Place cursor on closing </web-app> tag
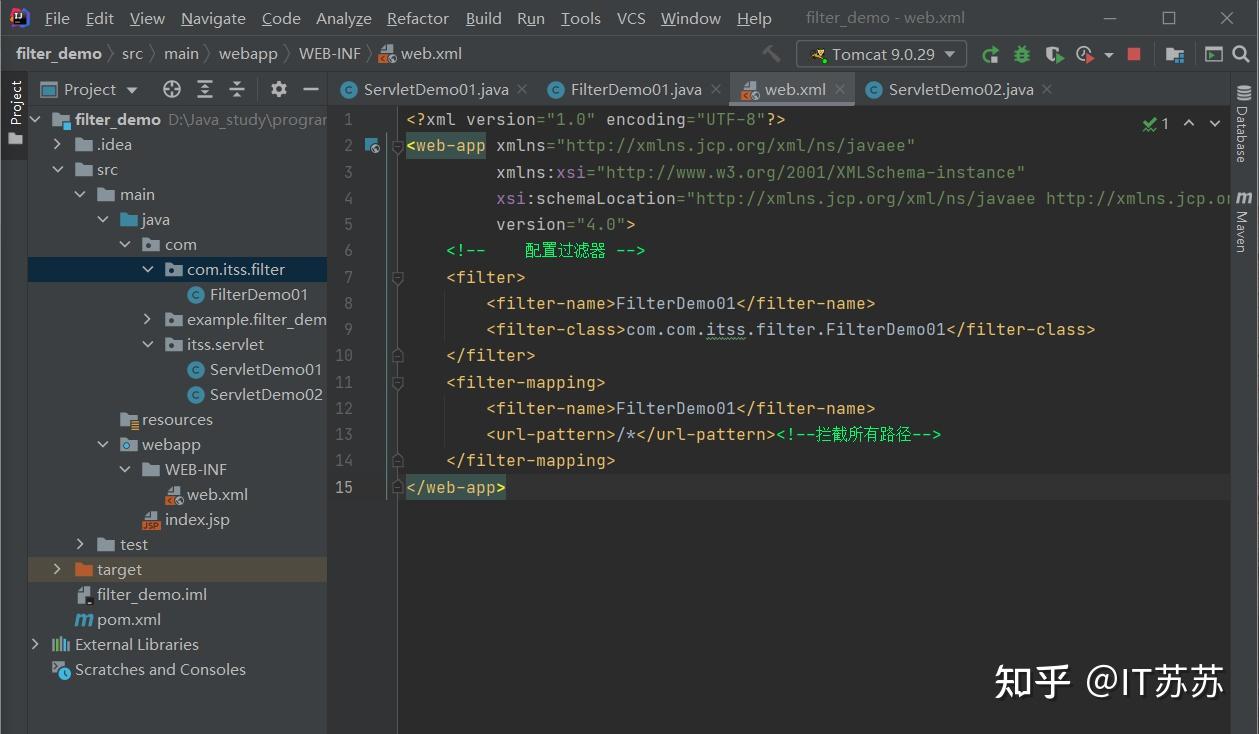This screenshot has width=1259, height=734. tap(456, 487)
